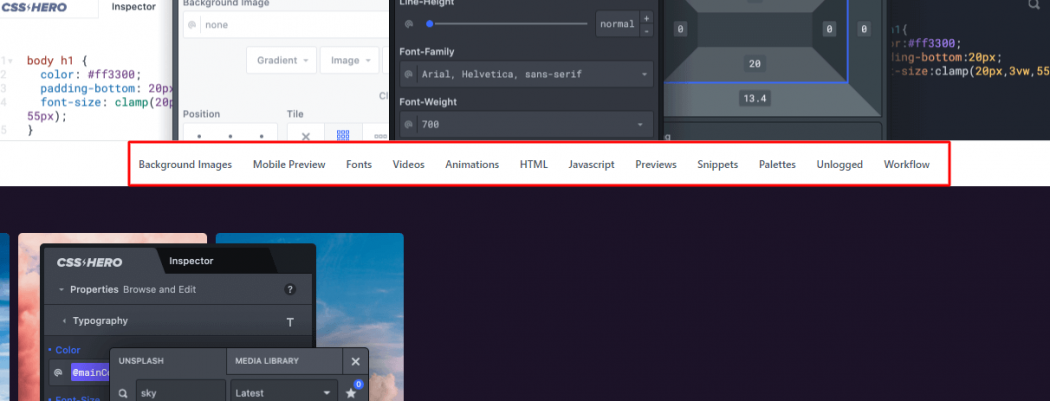
Task: Click the 13.4 value in the box model
Action: click(755, 99)
